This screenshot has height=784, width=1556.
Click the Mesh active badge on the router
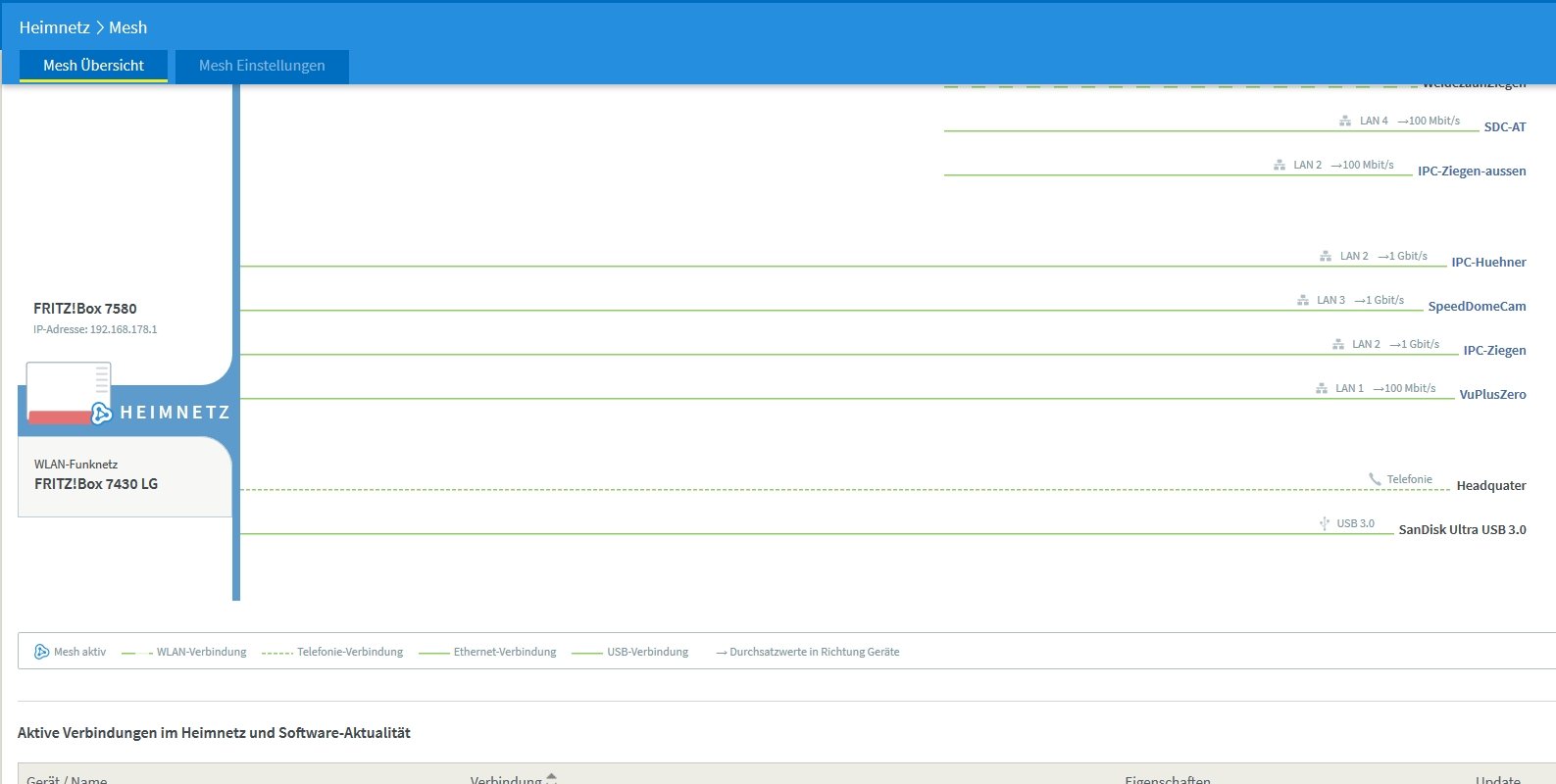[x=101, y=414]
